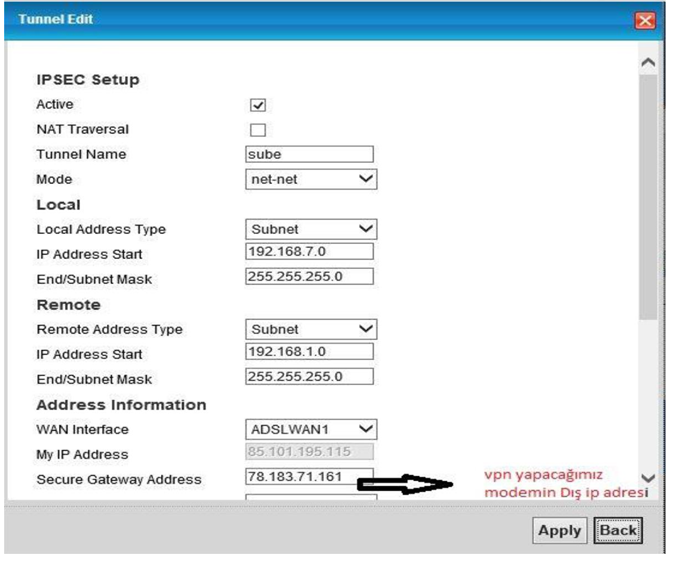
Task: Click the IPSEC Setup heading
Action: pyautogui.click(x=88, y=80)
